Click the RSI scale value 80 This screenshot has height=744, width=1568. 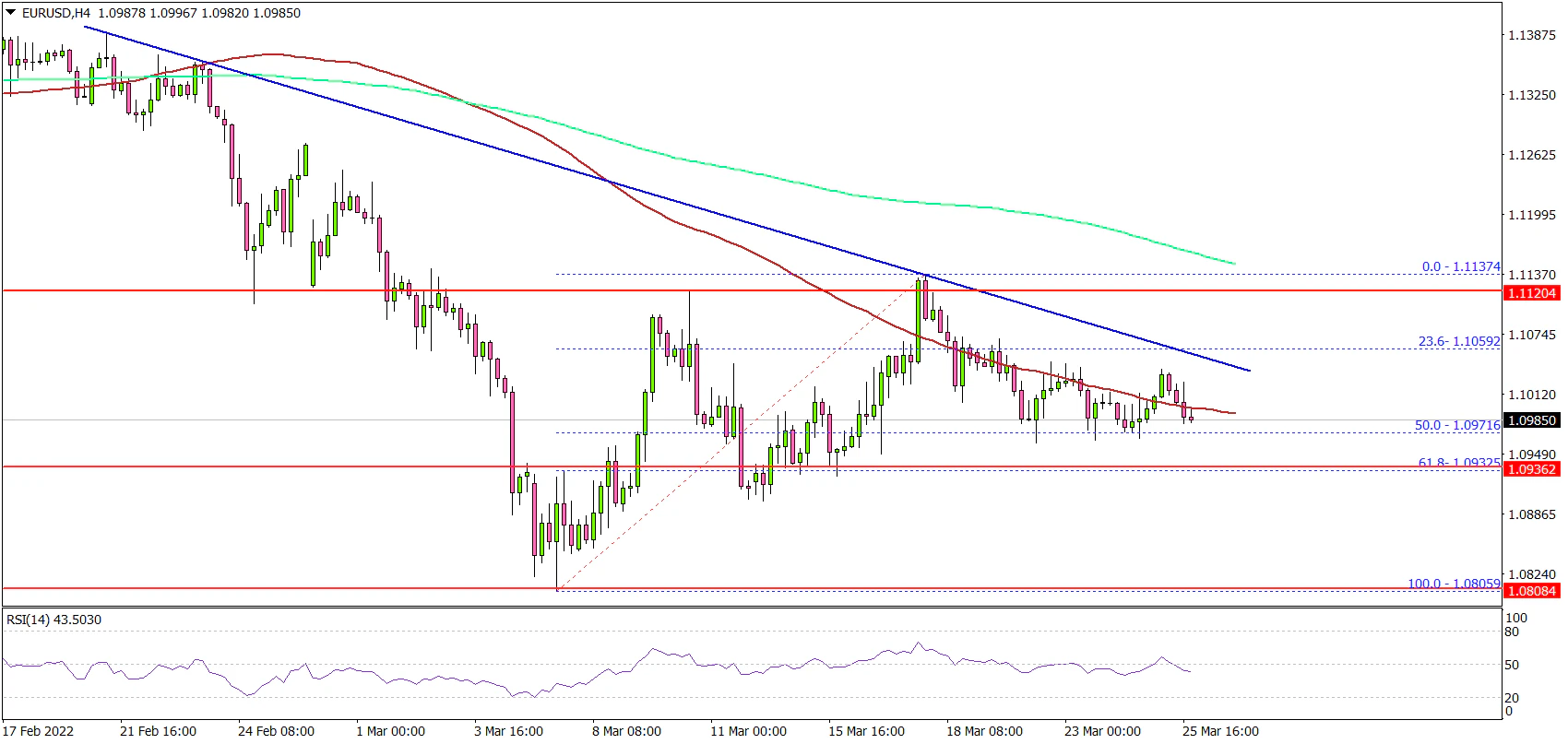coord(1512,632)
